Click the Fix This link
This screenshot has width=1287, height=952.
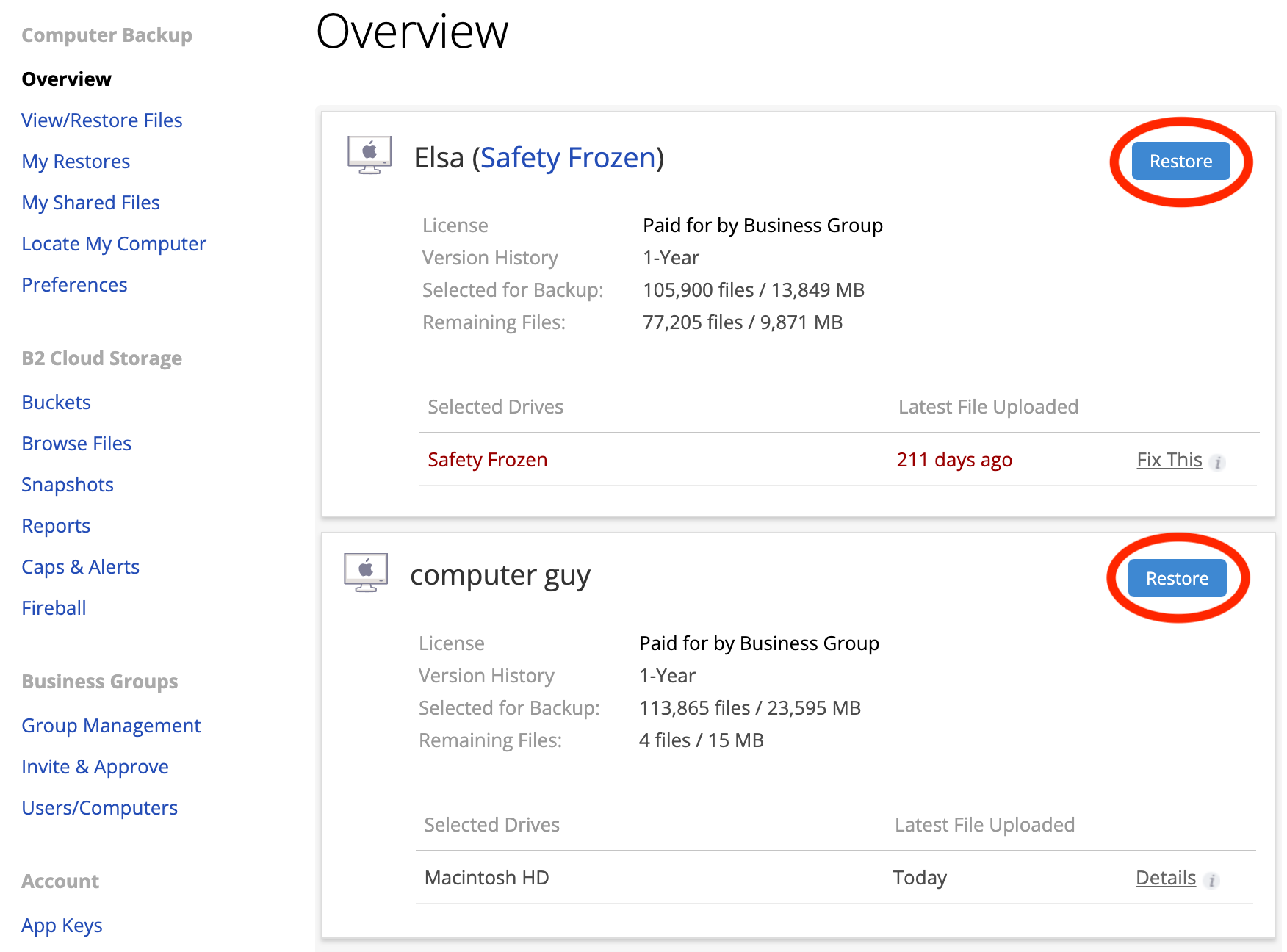[1169, 460]
